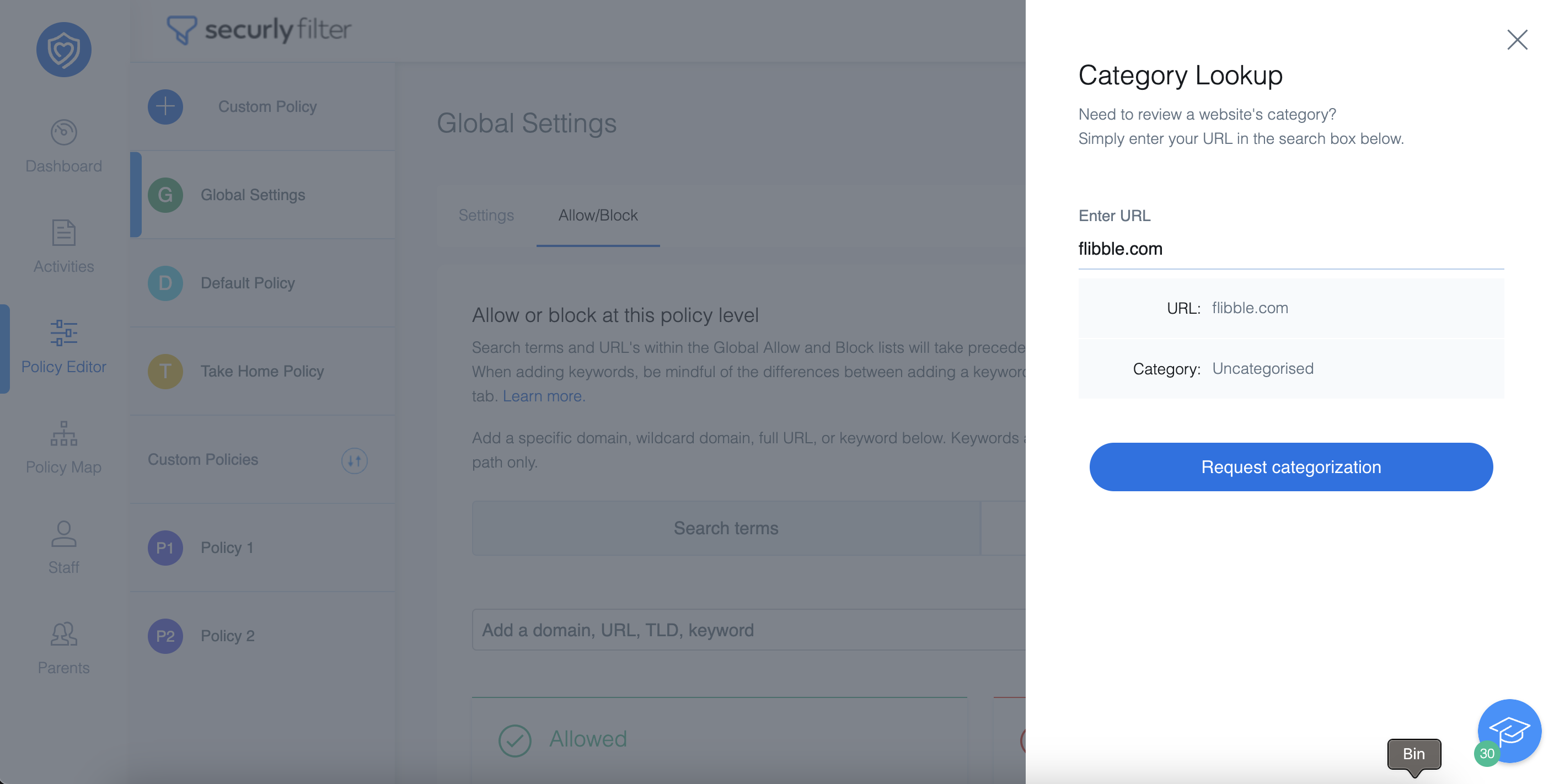
Task: Click the Custom Policies section header
Action: (203, 460)
